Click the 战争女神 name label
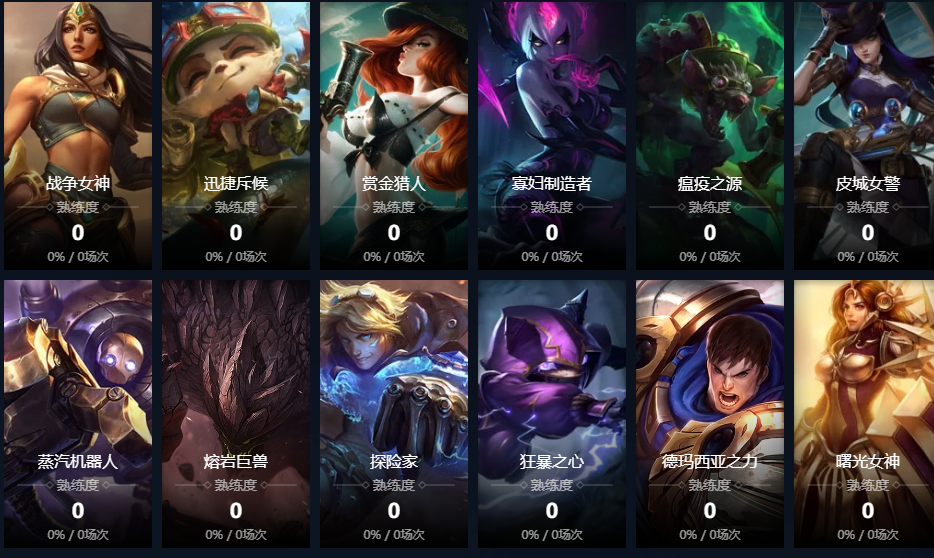 78,183
